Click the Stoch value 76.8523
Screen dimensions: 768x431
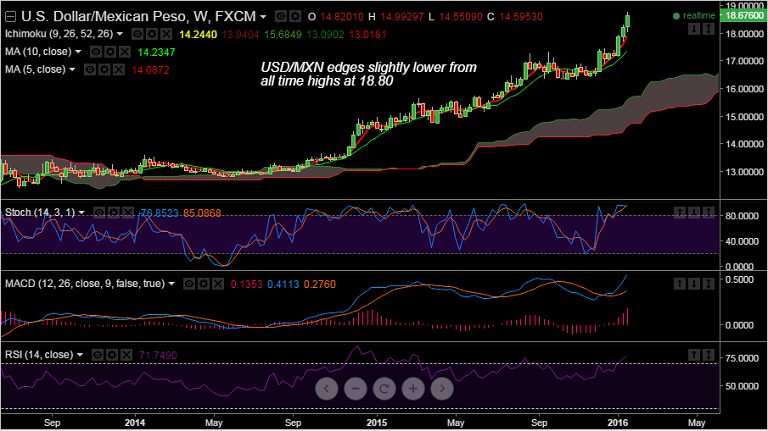[x=160, y=213]
